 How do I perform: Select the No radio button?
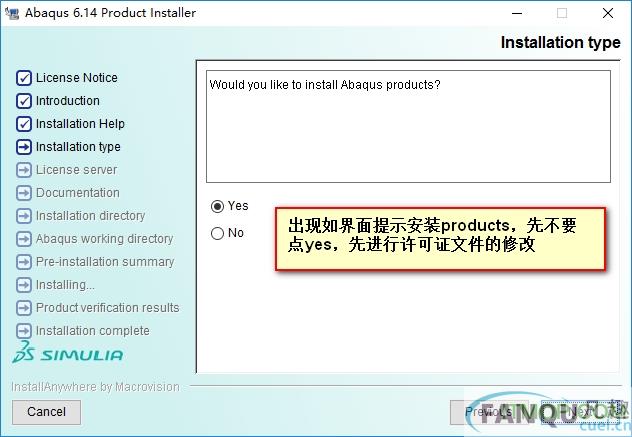pyautogui.click(x=217, y=233)
